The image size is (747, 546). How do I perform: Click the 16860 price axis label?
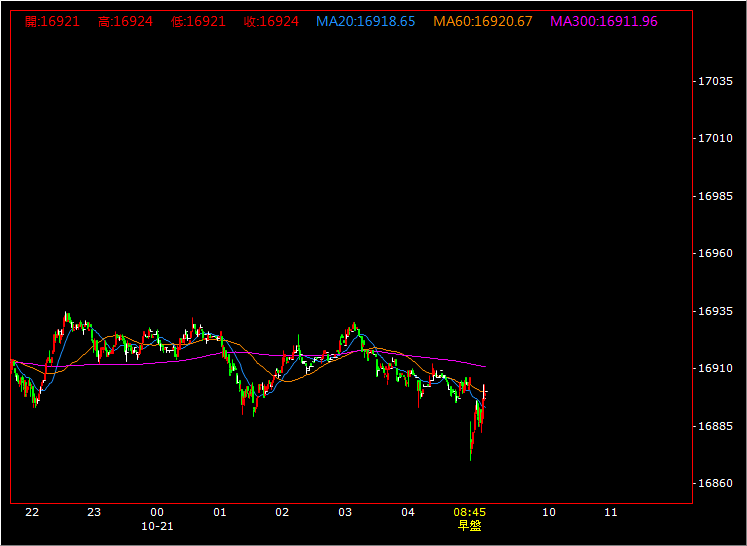(x=715, y=483)
